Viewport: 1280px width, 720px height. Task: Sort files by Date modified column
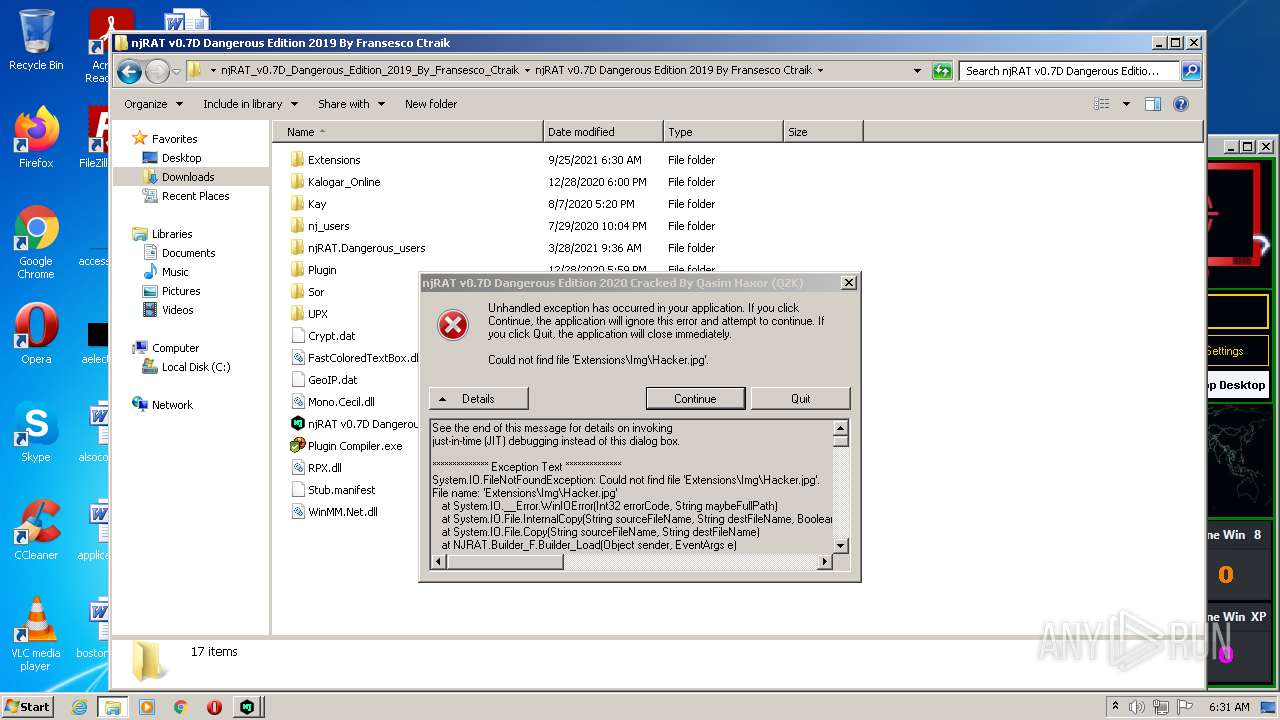(604, 132)
